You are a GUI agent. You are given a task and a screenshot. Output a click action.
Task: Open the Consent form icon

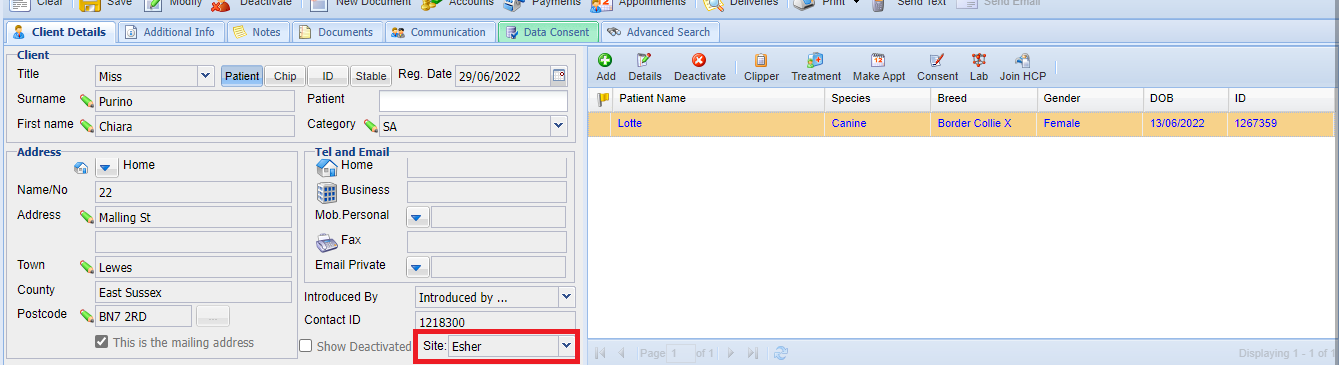click(937, 60)
